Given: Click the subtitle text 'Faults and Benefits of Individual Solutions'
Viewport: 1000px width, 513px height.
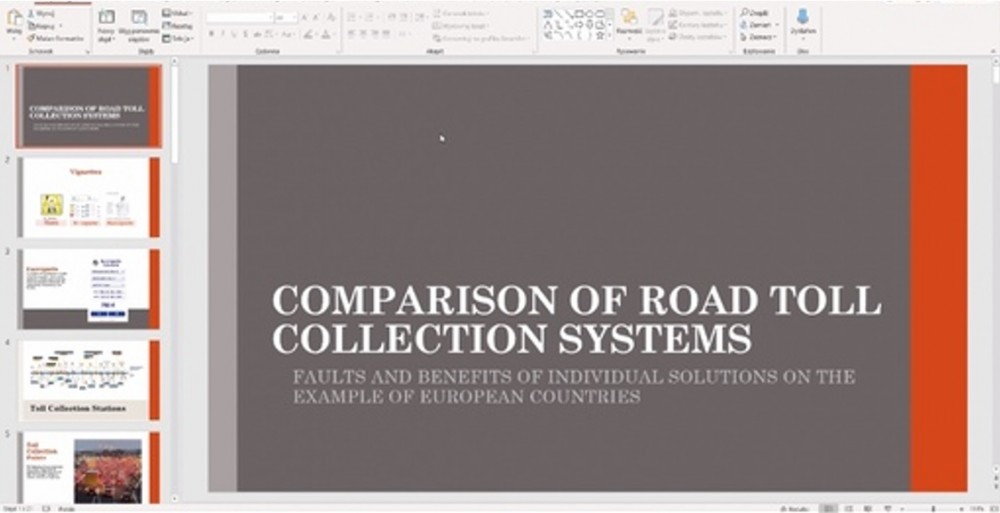Looking at the screenshot, I should (x=573, y=387).
